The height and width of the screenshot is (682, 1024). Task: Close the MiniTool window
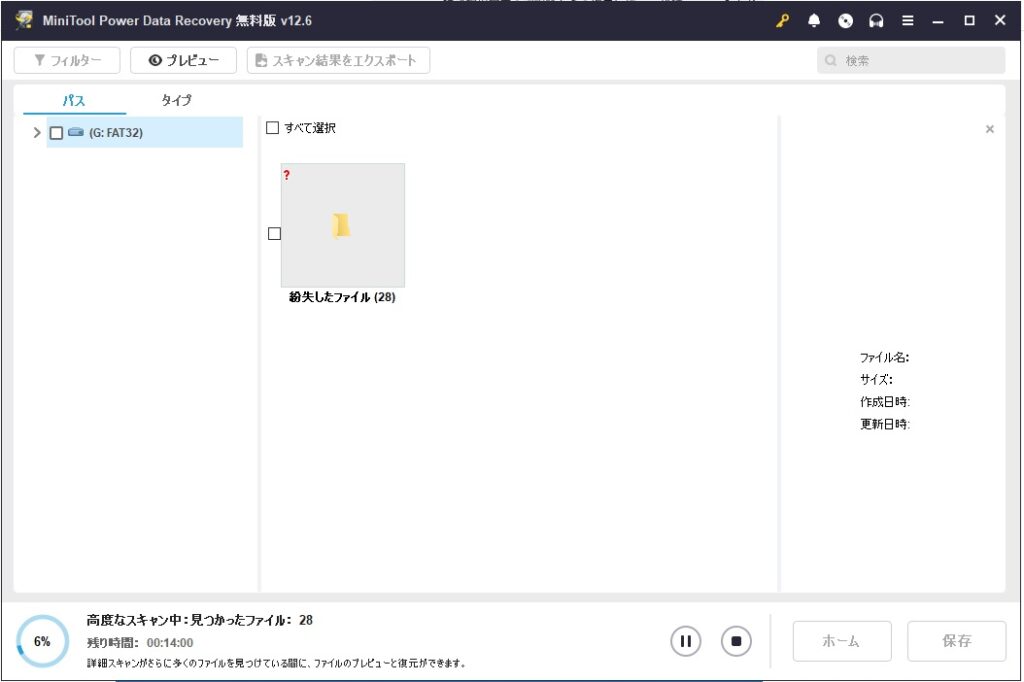(1000, 20)
